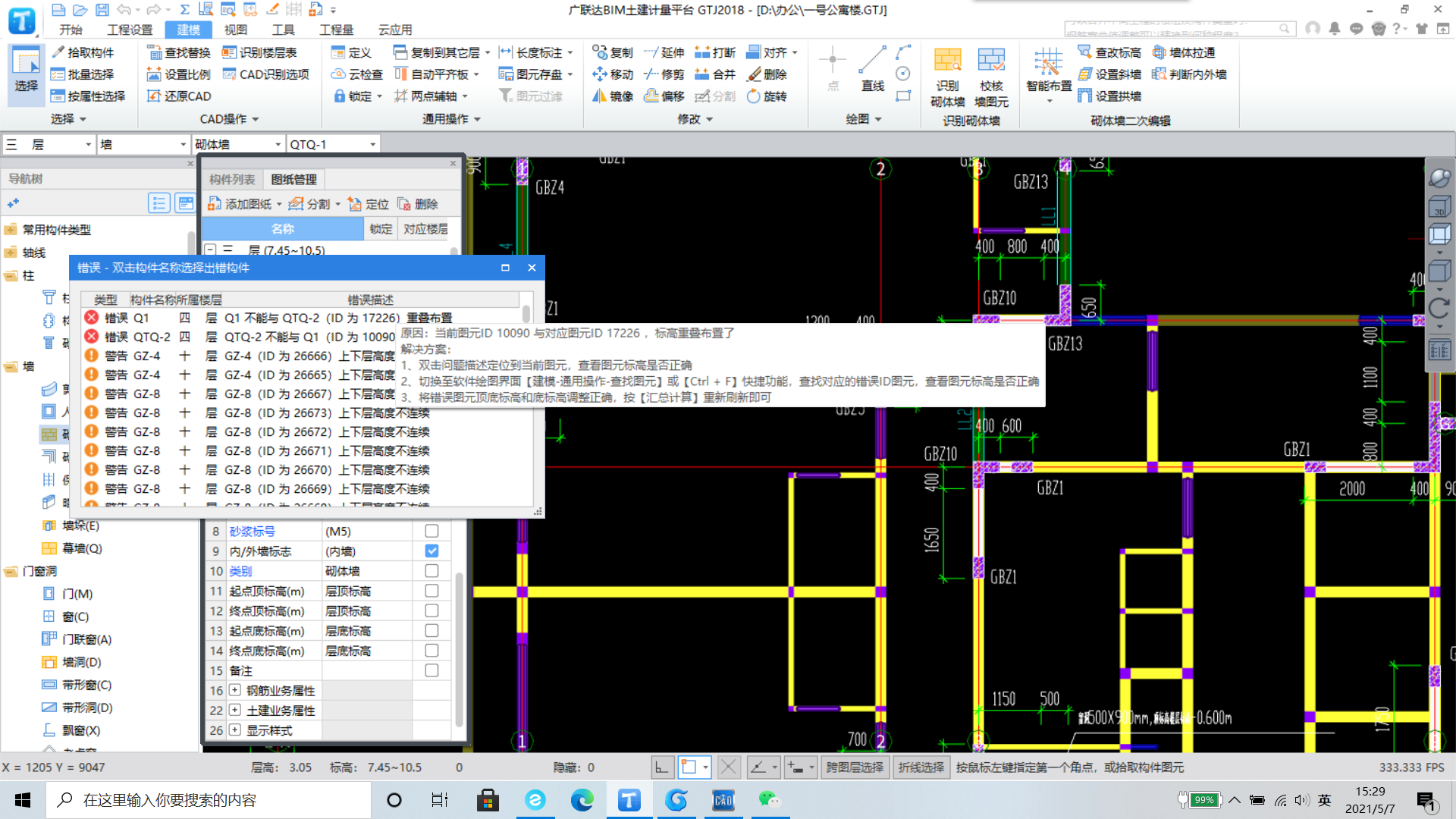This screenshot has width=1456, height=819.
Task: Expand 钢筋业务属性 property group
Action: (234, 690)
